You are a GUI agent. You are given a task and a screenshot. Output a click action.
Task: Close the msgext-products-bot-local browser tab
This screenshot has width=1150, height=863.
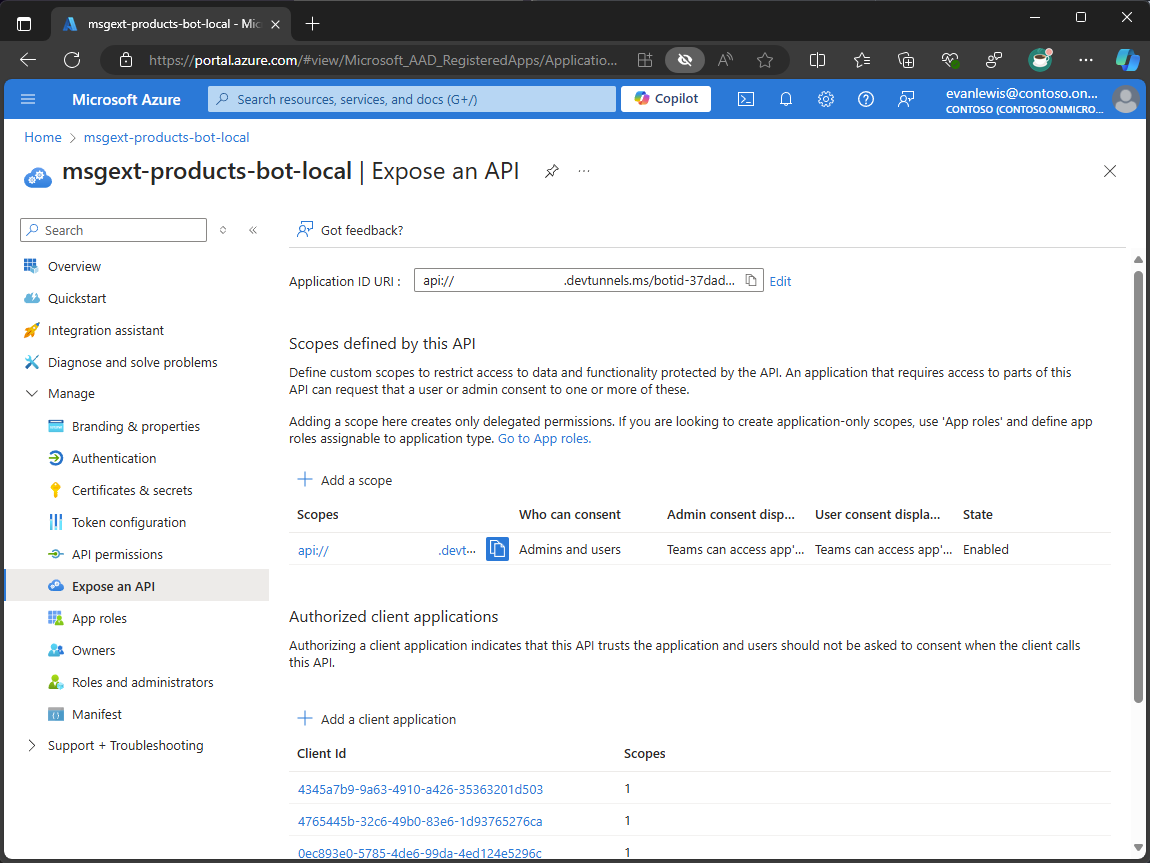(276, 24)
